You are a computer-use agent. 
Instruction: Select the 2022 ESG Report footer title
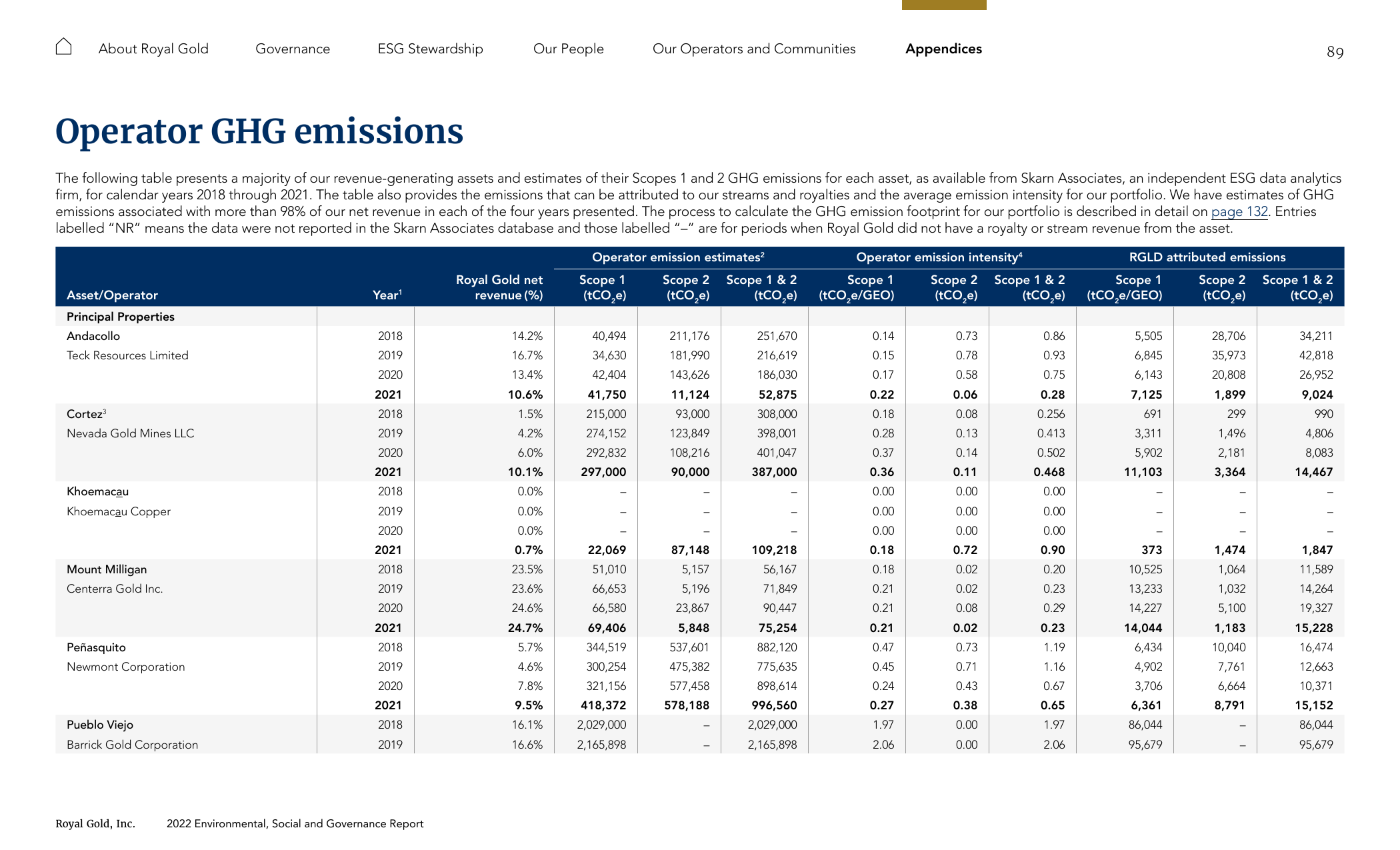[x=295, y=824]
